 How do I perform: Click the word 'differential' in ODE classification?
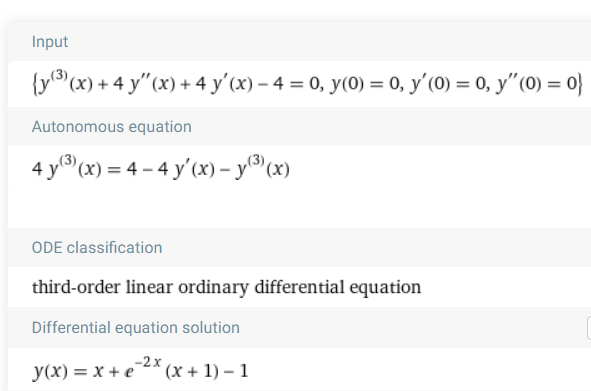click(300, 287)
